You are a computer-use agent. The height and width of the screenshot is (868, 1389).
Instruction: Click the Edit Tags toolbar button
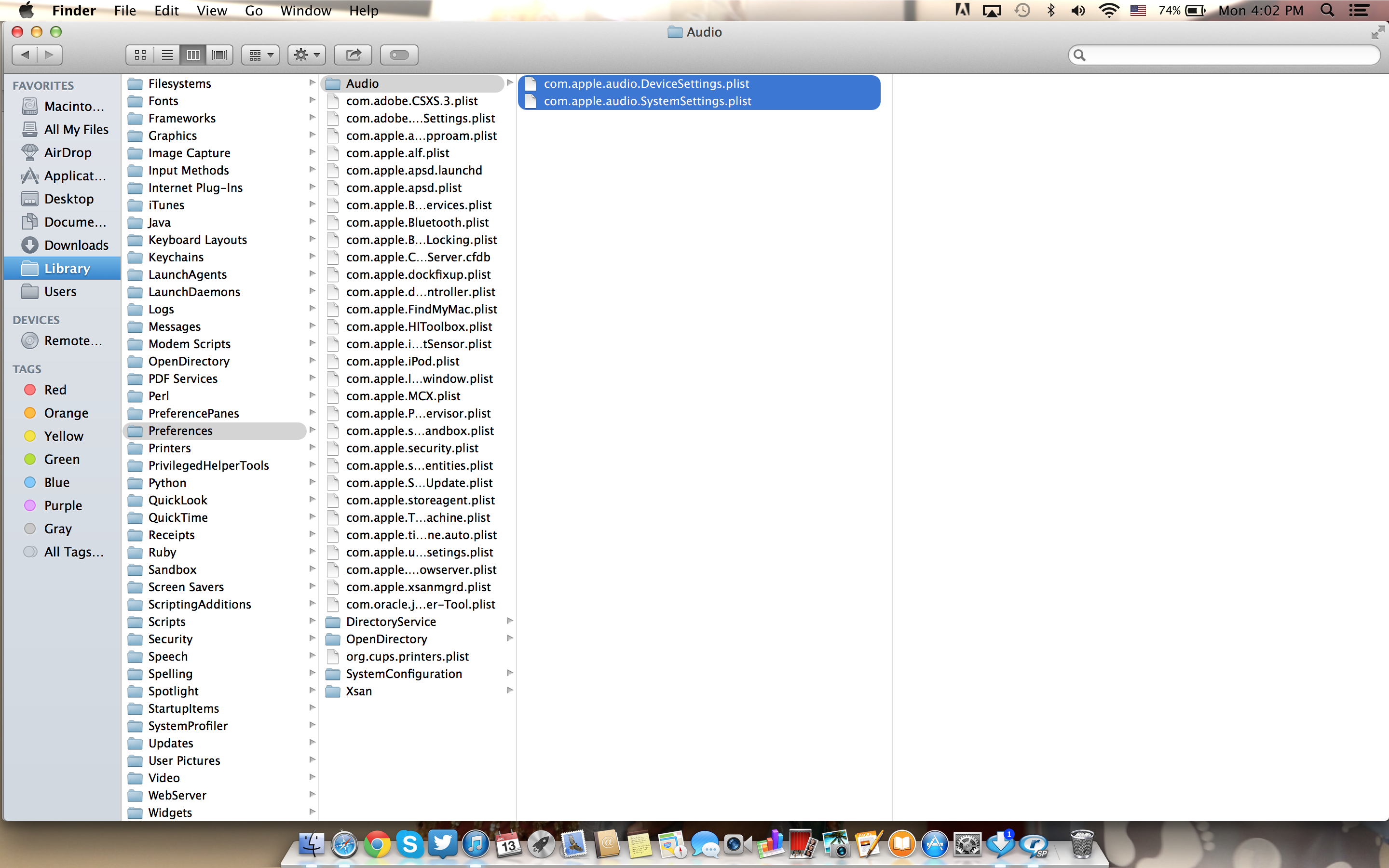tap(399, 55)
